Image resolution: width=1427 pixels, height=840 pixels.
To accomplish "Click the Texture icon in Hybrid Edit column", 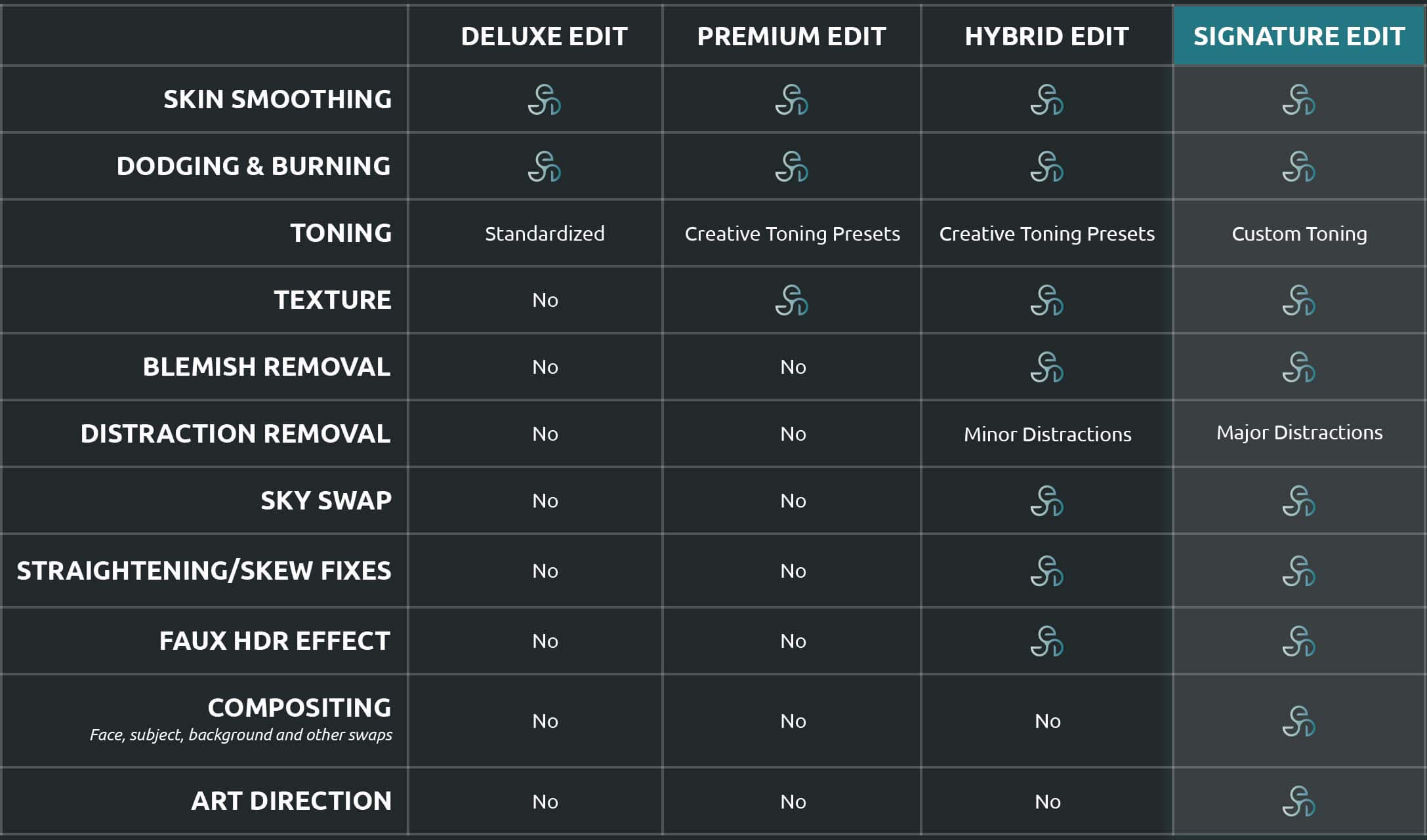I will coord(1047,300).
